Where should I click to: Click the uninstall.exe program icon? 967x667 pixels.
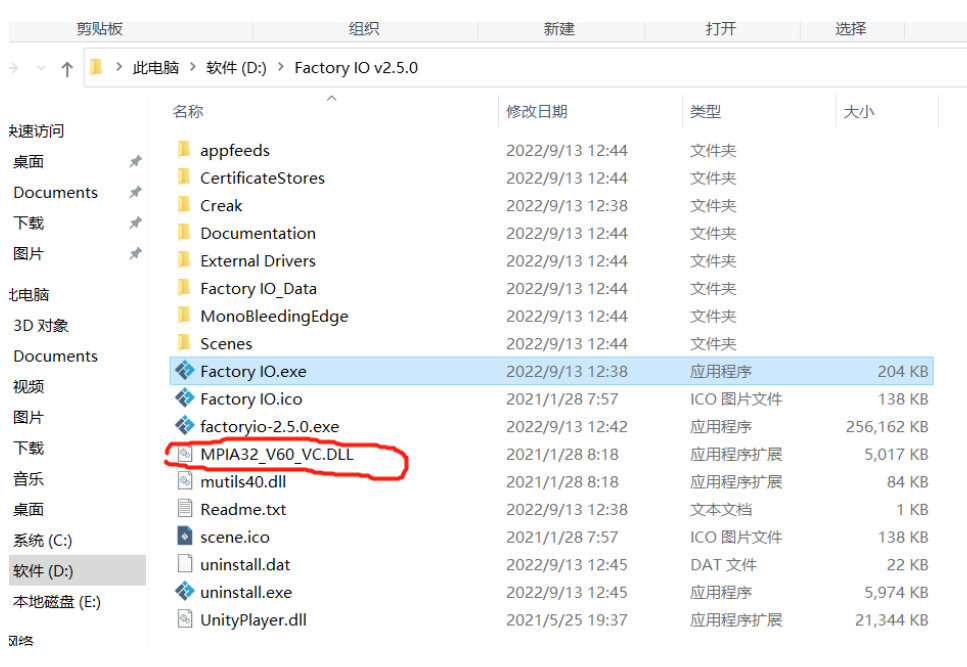tap(184, 592)
